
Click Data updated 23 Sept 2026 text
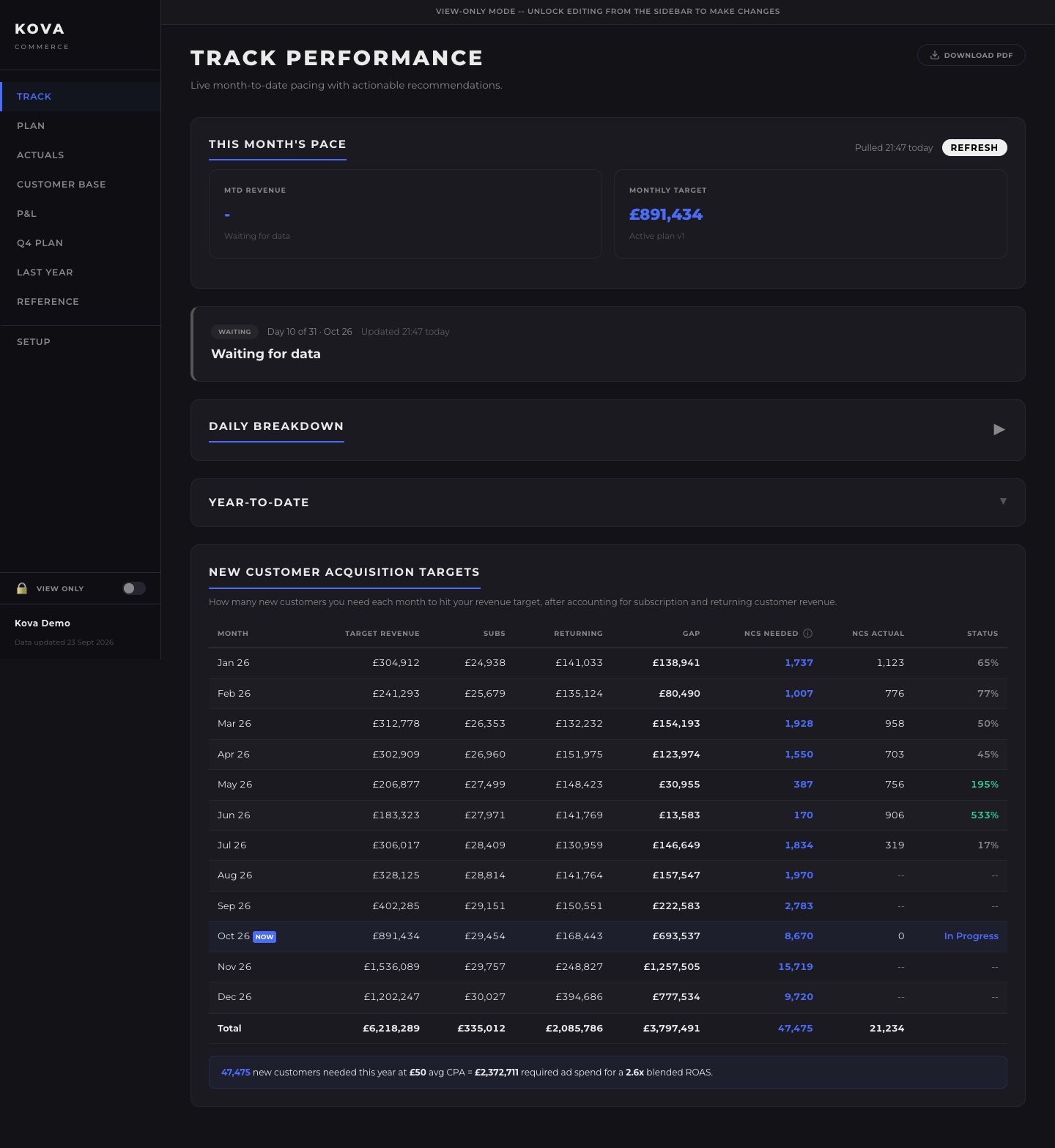64,642
